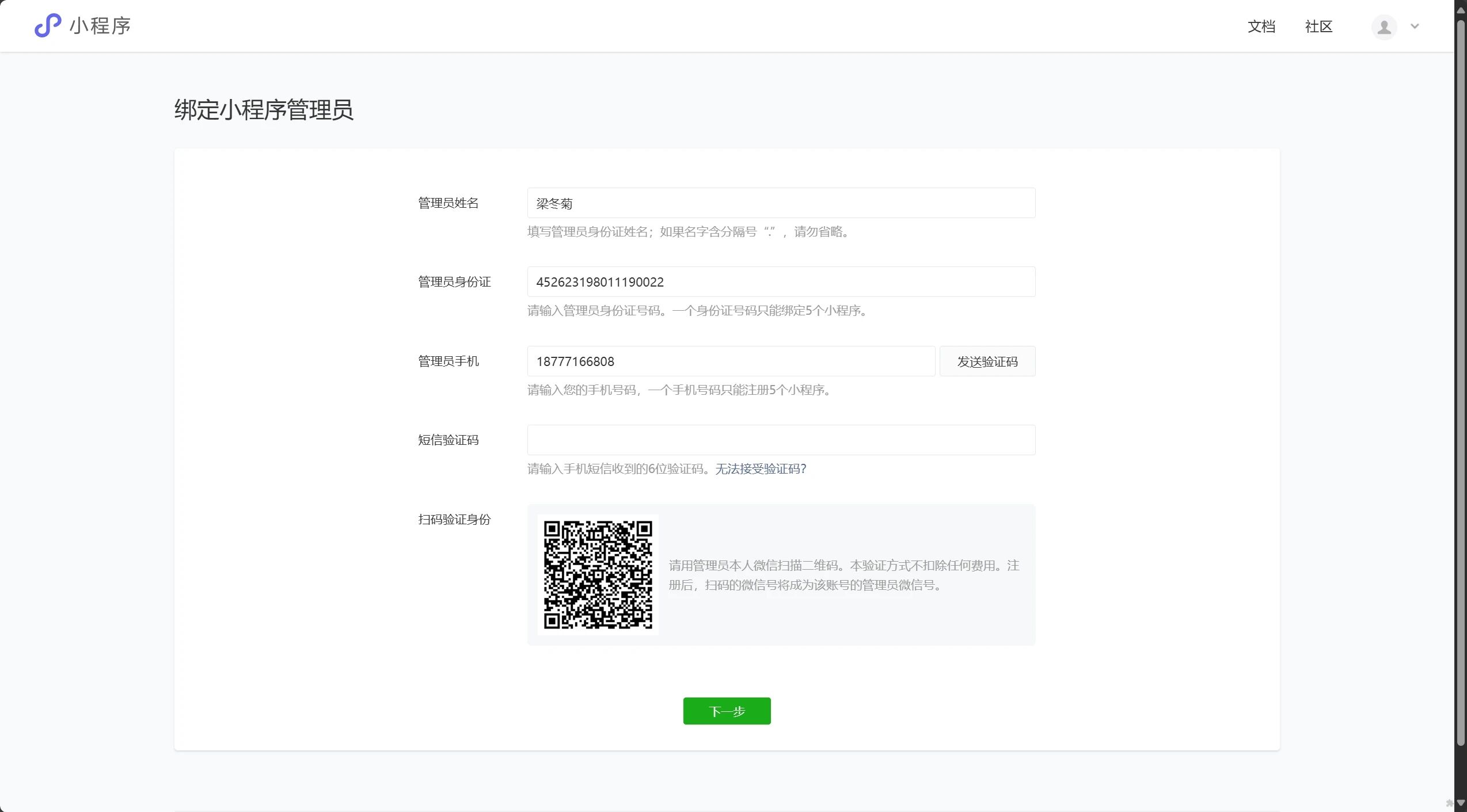Screen dimensions: 1467x812
Task: Click the scrollbar up arrow
Action: (x=1460, y=10)
